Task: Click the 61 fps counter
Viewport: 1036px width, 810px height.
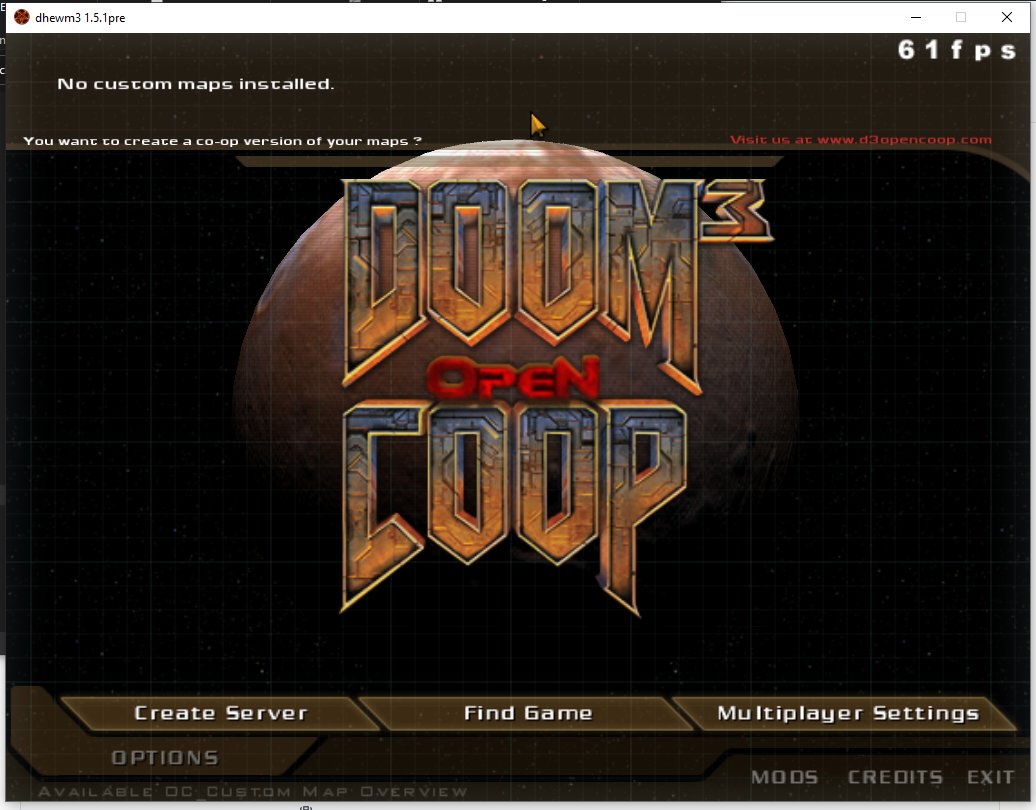Action: (x=956, y=50)
